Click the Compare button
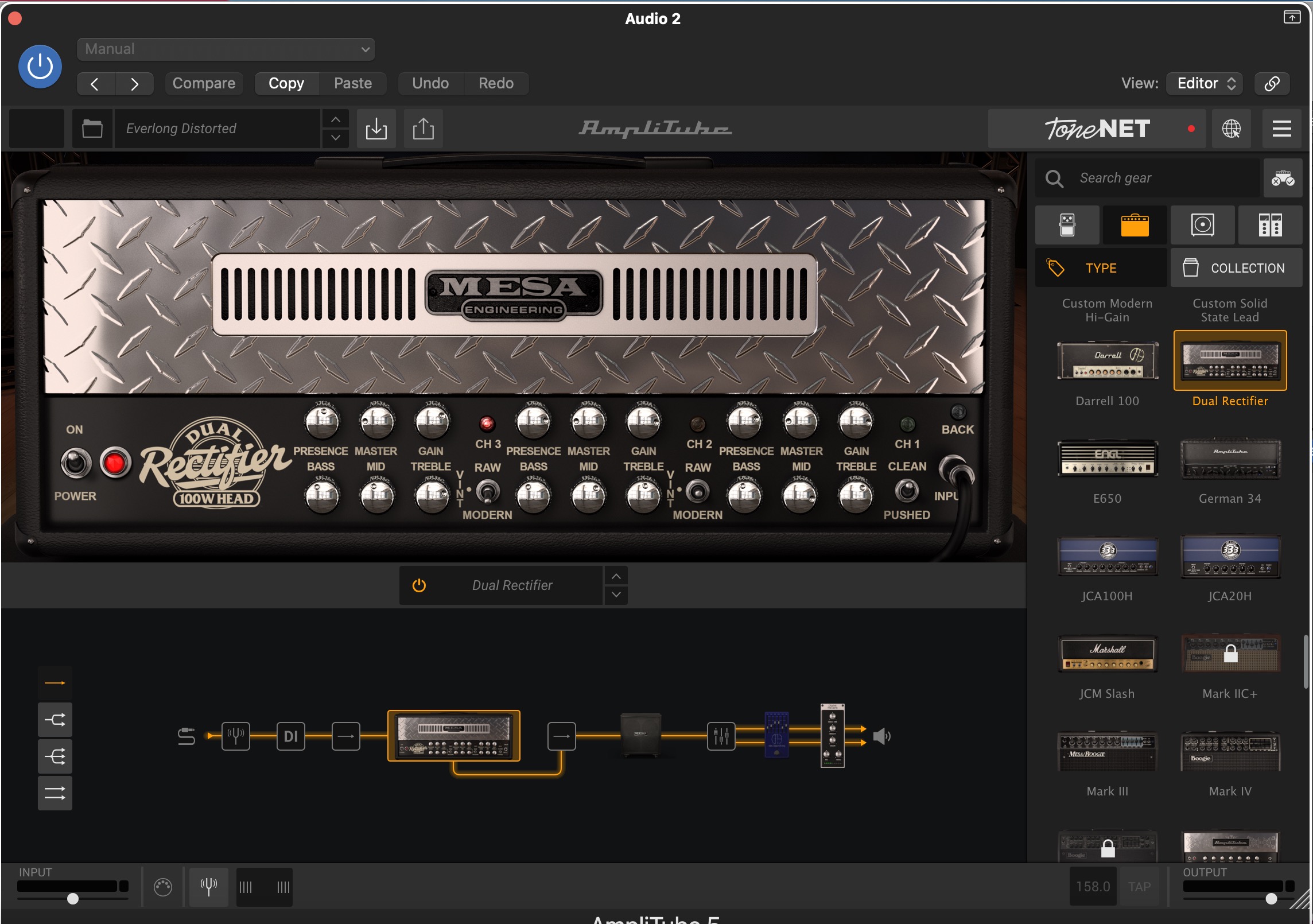The height and width of the screenshot is (924, 1313). click(x=204, y=84)
